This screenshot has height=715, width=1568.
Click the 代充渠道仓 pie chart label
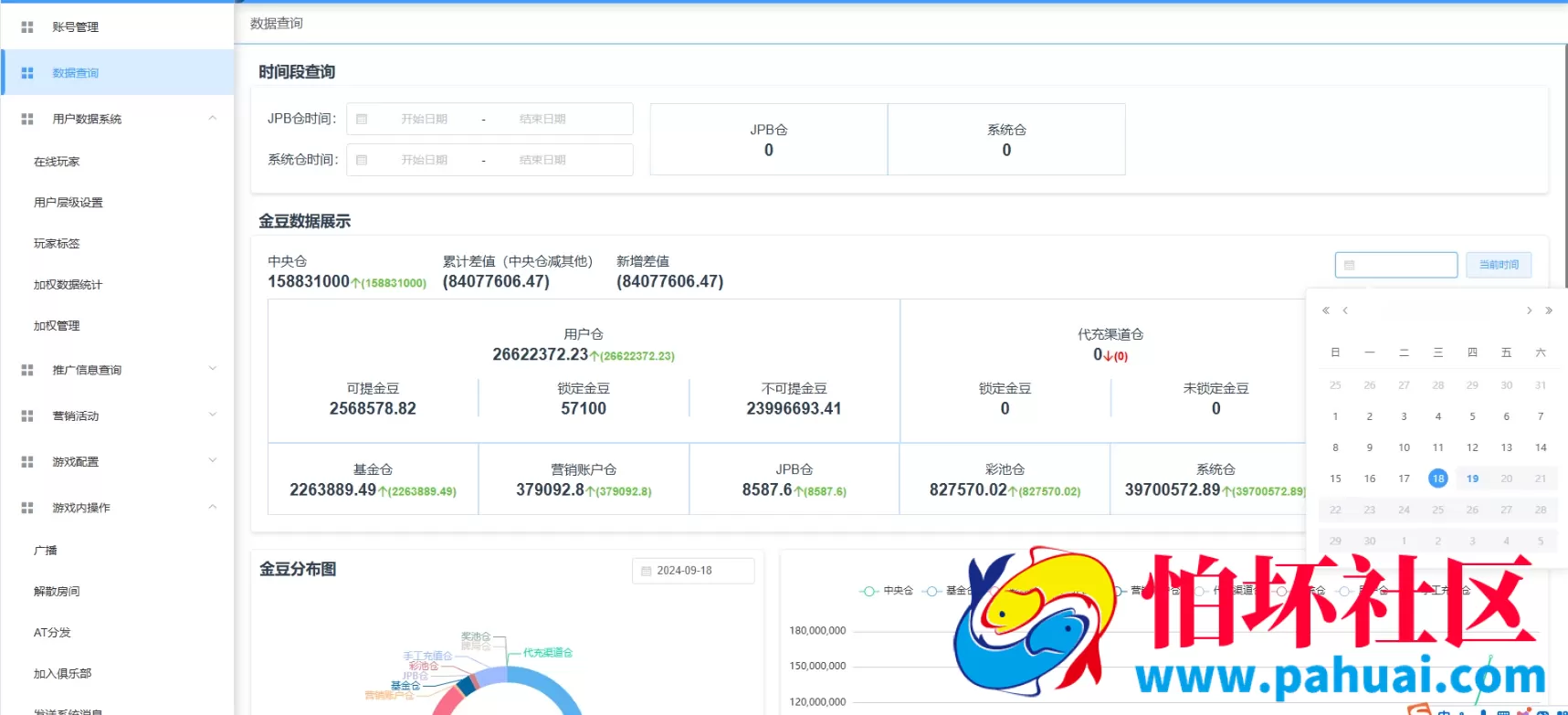(548, 653)
